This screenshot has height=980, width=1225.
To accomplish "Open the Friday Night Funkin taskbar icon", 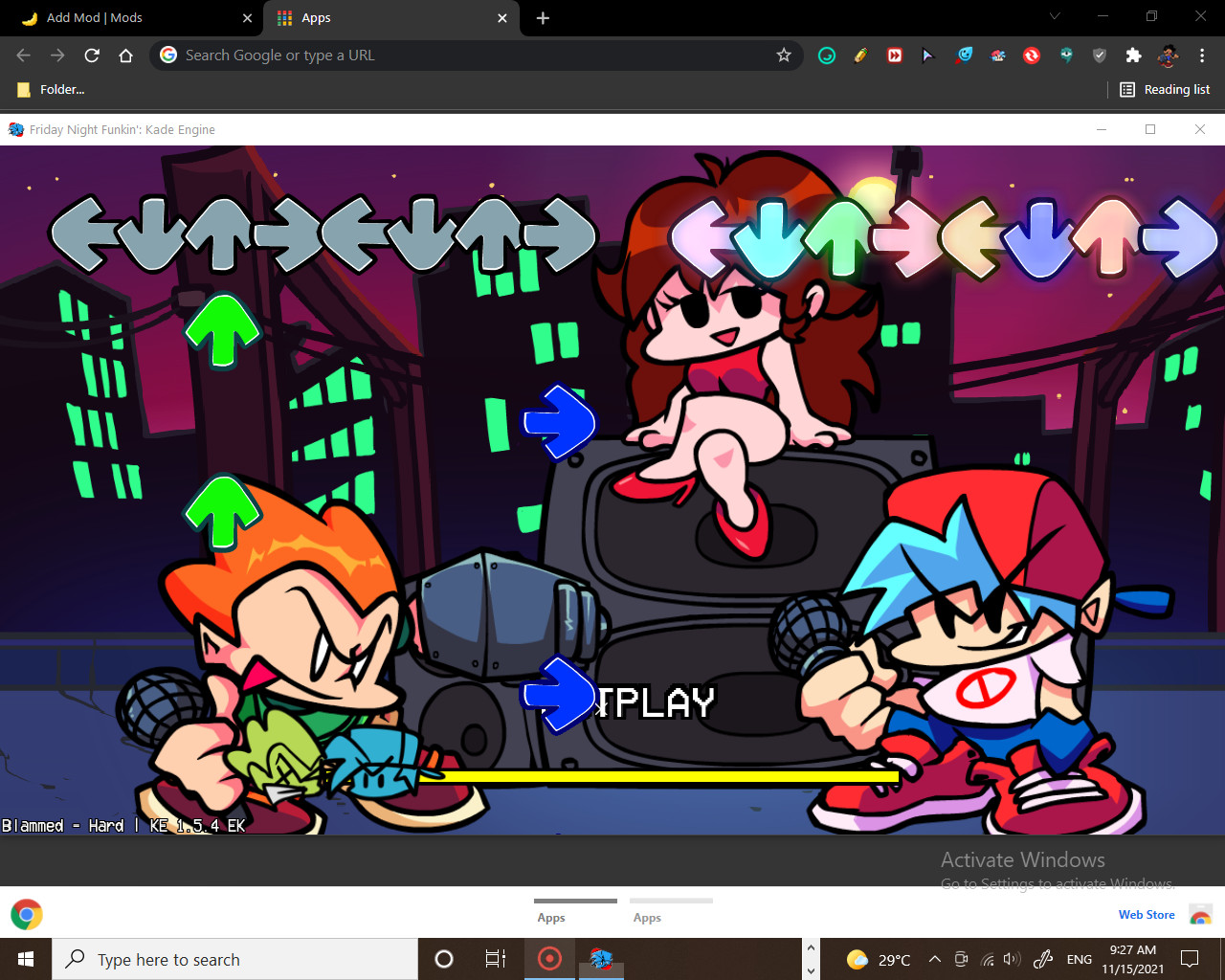I will [601, 959].
